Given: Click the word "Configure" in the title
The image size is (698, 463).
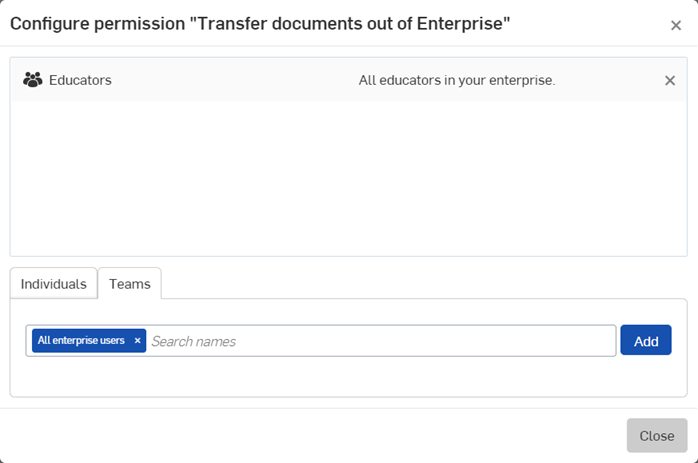Looking at the screenshot, I should (49, 24).
